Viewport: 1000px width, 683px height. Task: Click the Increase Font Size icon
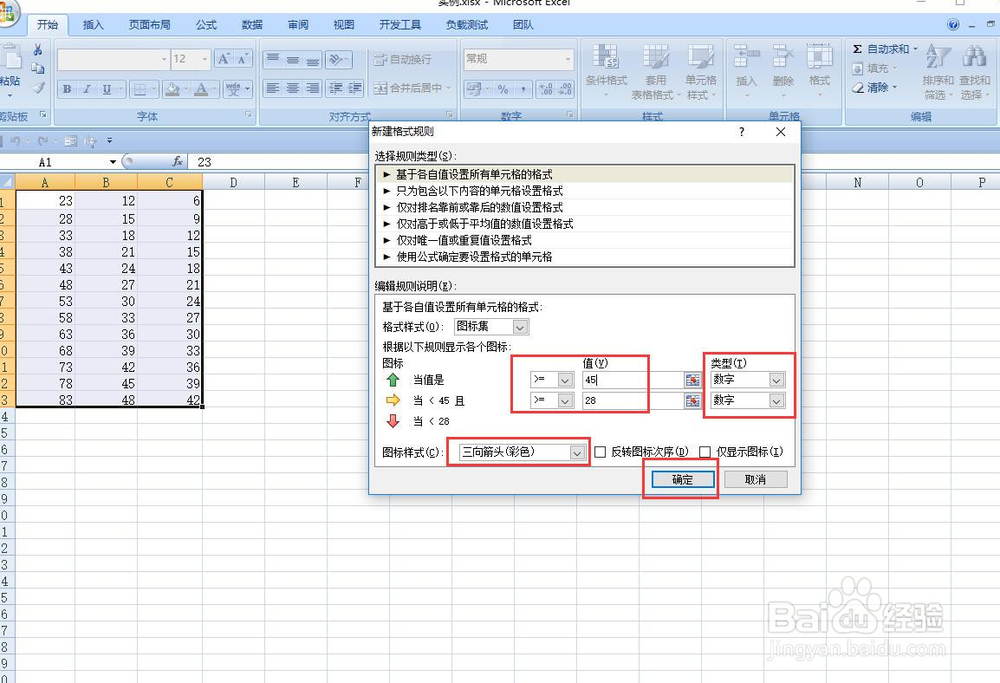(x=223, y=59)
